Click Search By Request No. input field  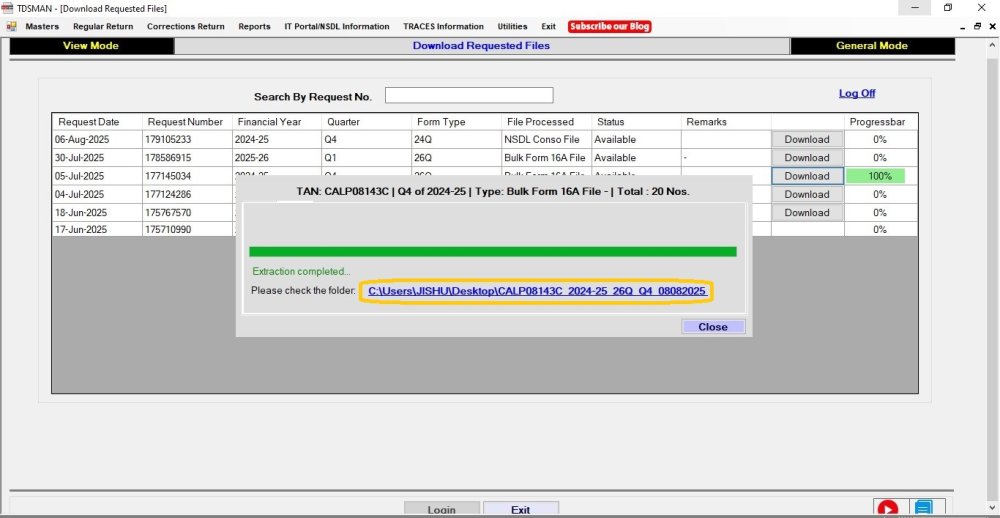[x=469, y=95]
